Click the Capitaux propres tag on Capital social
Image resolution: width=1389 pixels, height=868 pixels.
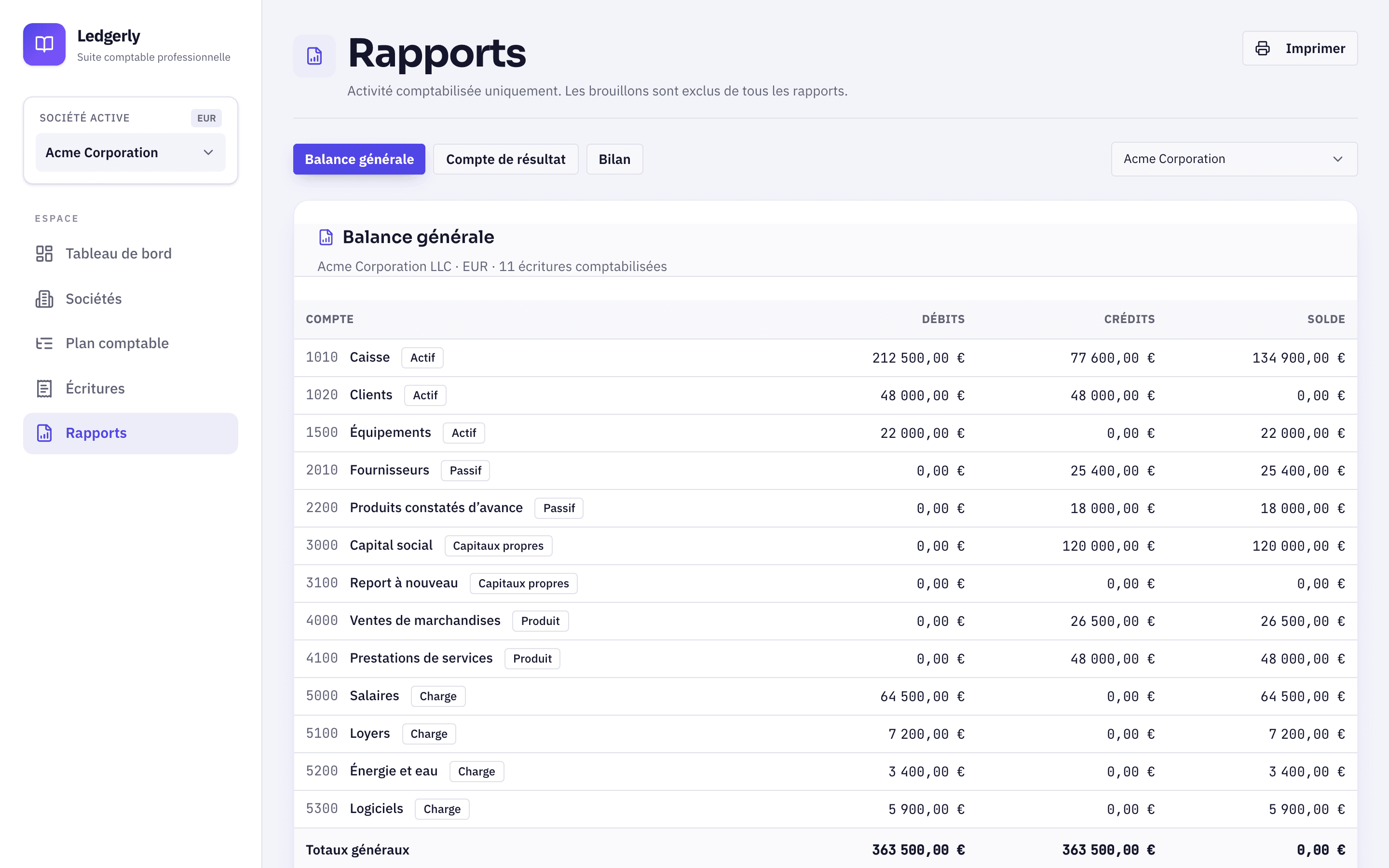(x=498, y=546)
